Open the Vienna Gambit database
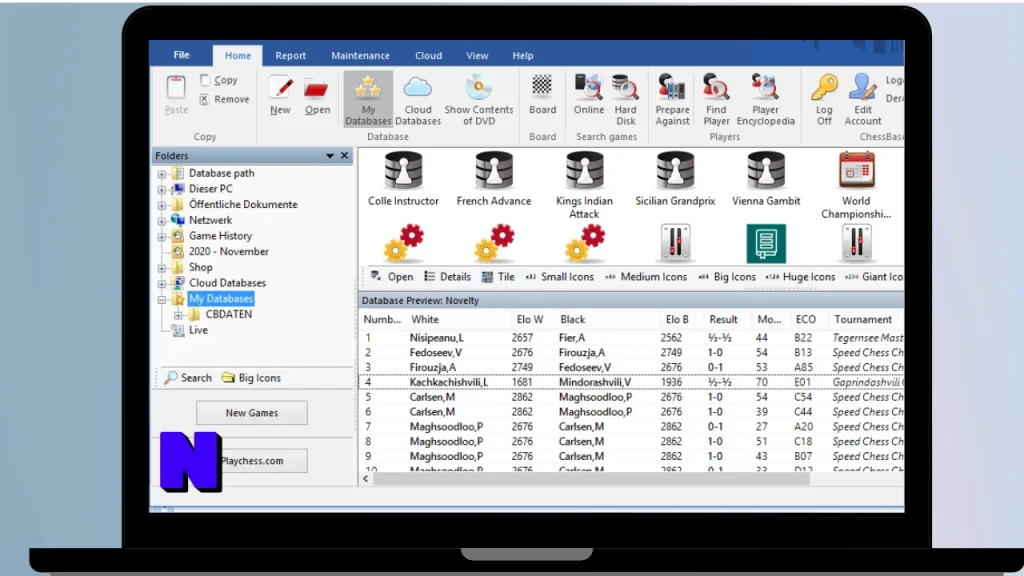The height and width of the screenshot is (576, 1024). point(766,178)
